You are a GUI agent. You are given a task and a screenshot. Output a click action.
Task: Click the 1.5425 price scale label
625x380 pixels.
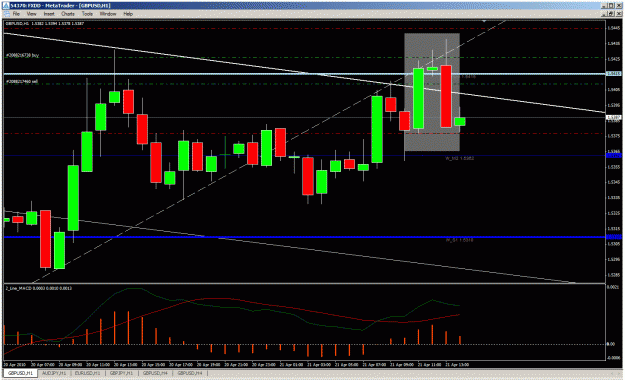point(614,59)
